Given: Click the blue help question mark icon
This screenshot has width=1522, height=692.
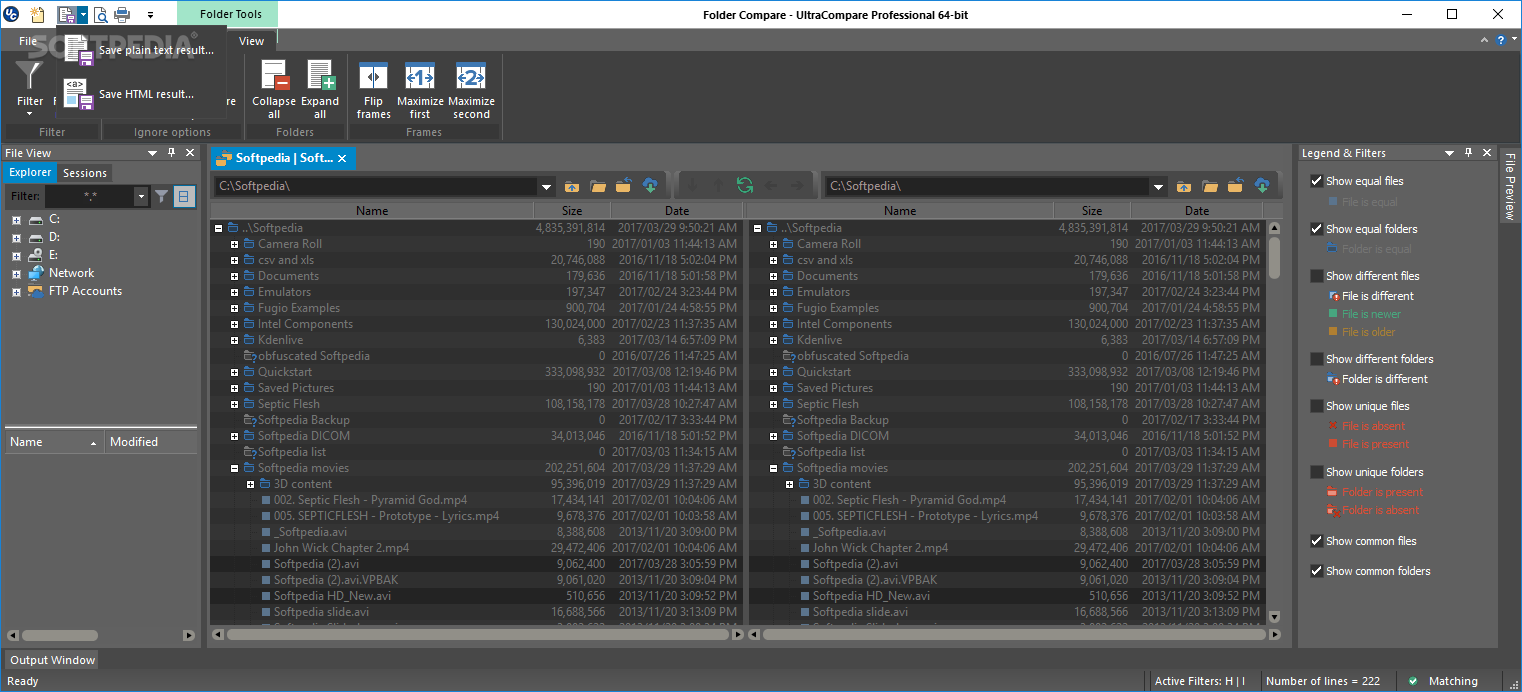Looking at the screenshot, I should point(1501,40).
